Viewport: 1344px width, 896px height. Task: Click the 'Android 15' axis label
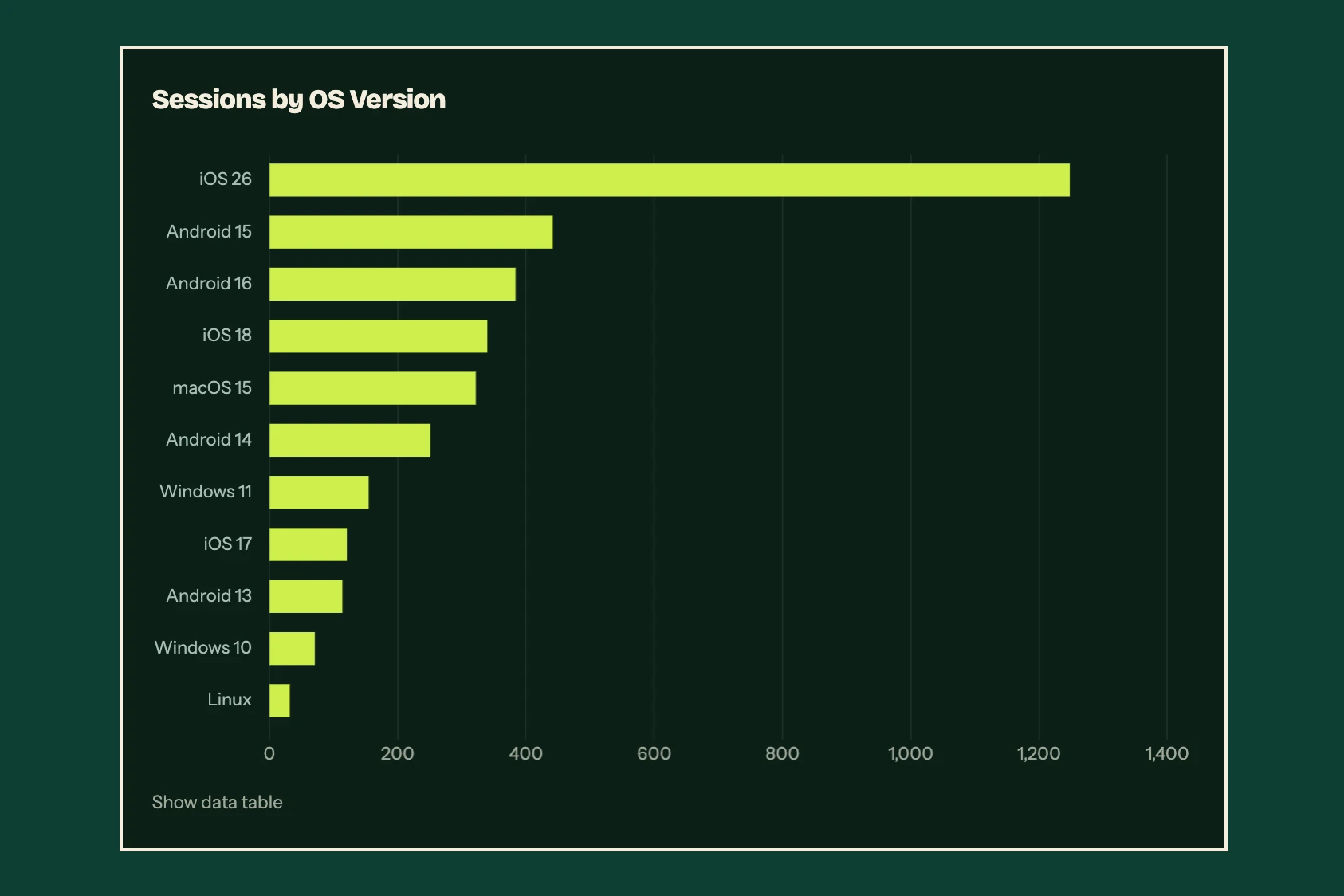pos(209,231)
